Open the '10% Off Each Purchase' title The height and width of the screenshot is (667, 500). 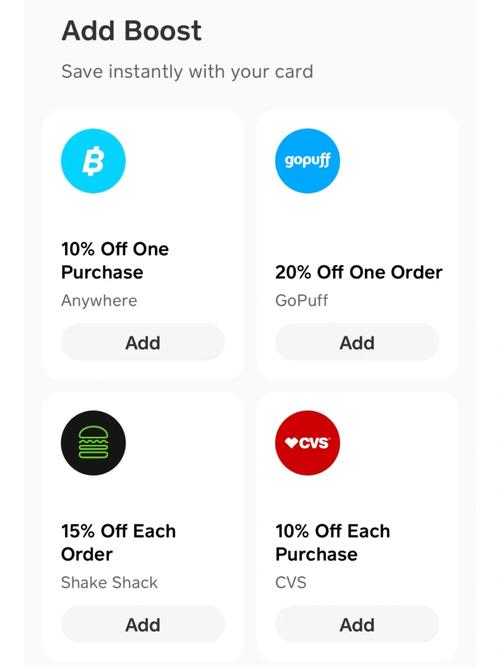332,543
